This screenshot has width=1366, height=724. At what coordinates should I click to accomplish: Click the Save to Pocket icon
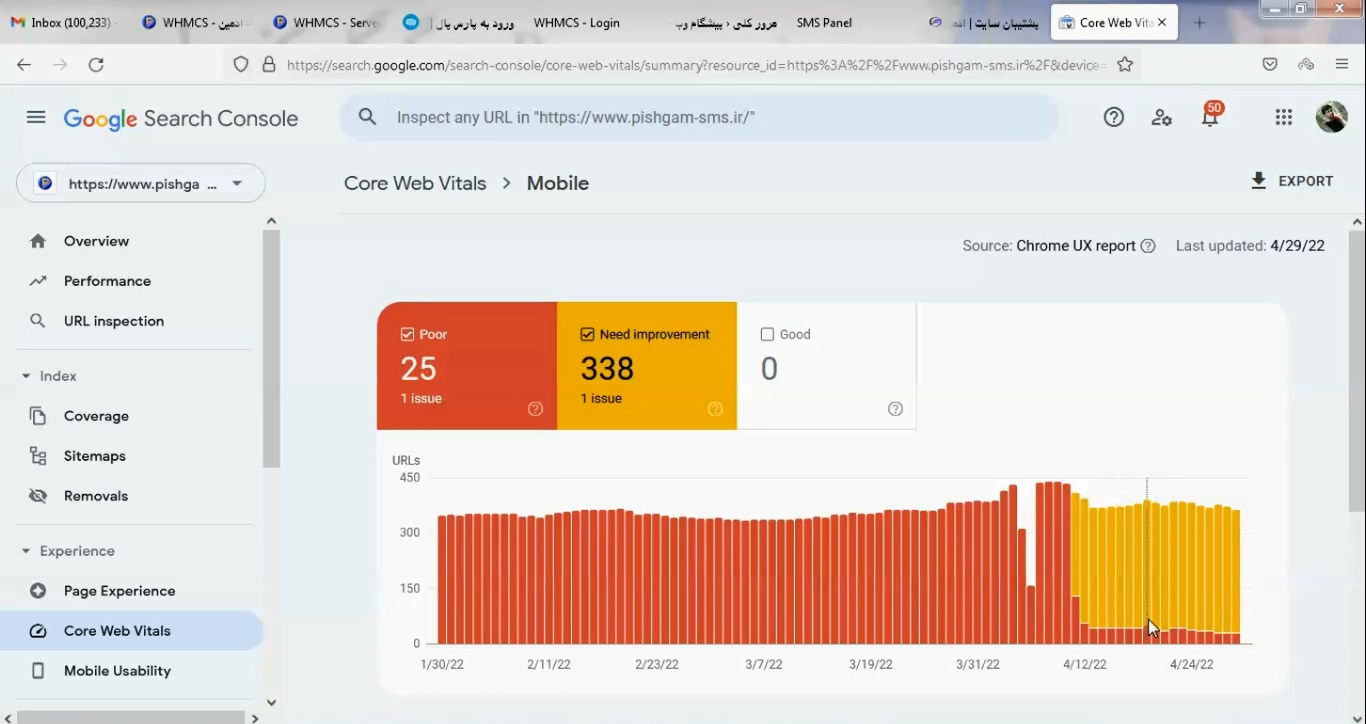pyautogui.click(x=1270, y=64)
